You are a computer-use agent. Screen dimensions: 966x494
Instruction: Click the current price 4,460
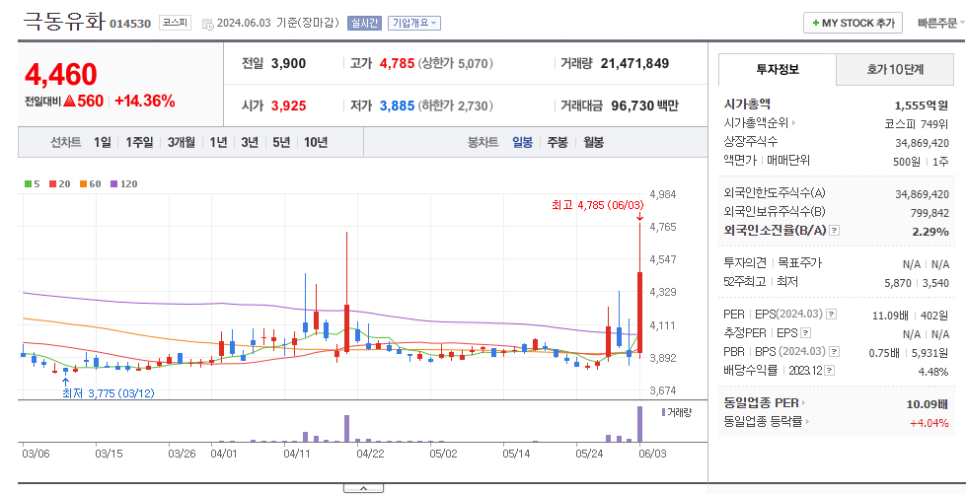[61, 75]
